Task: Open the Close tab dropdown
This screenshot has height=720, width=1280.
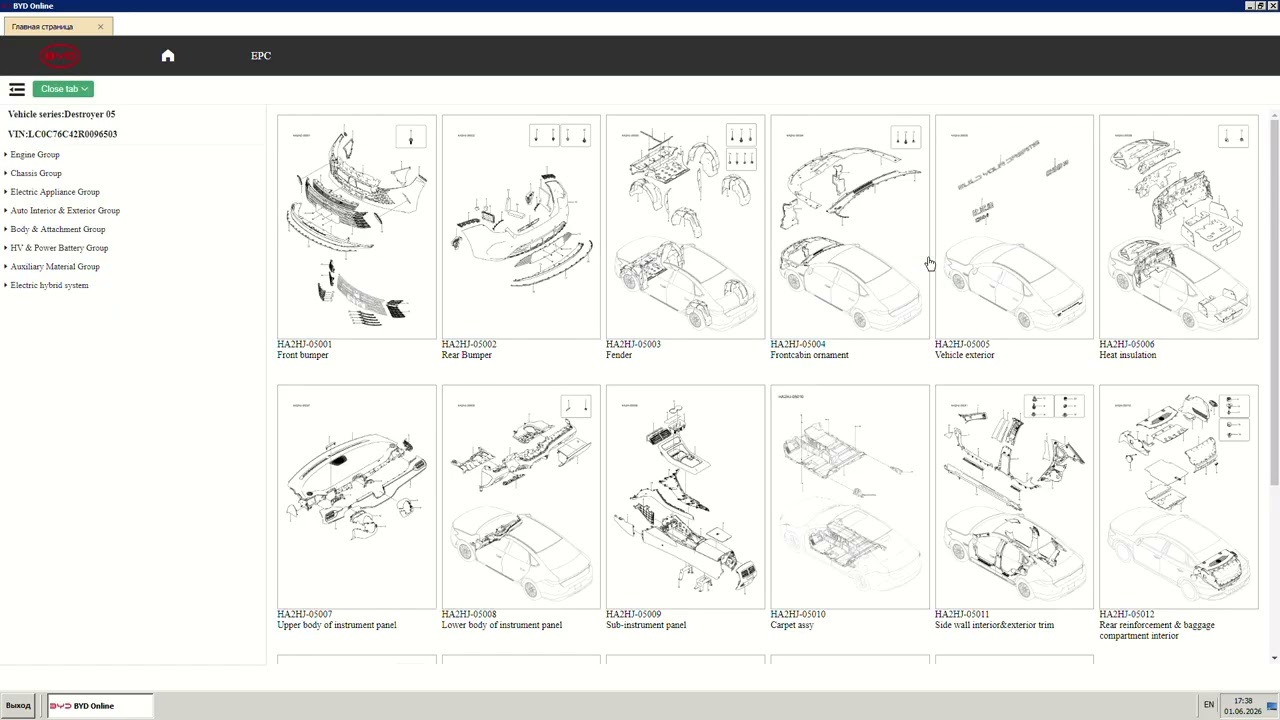Action: point(63,89)
